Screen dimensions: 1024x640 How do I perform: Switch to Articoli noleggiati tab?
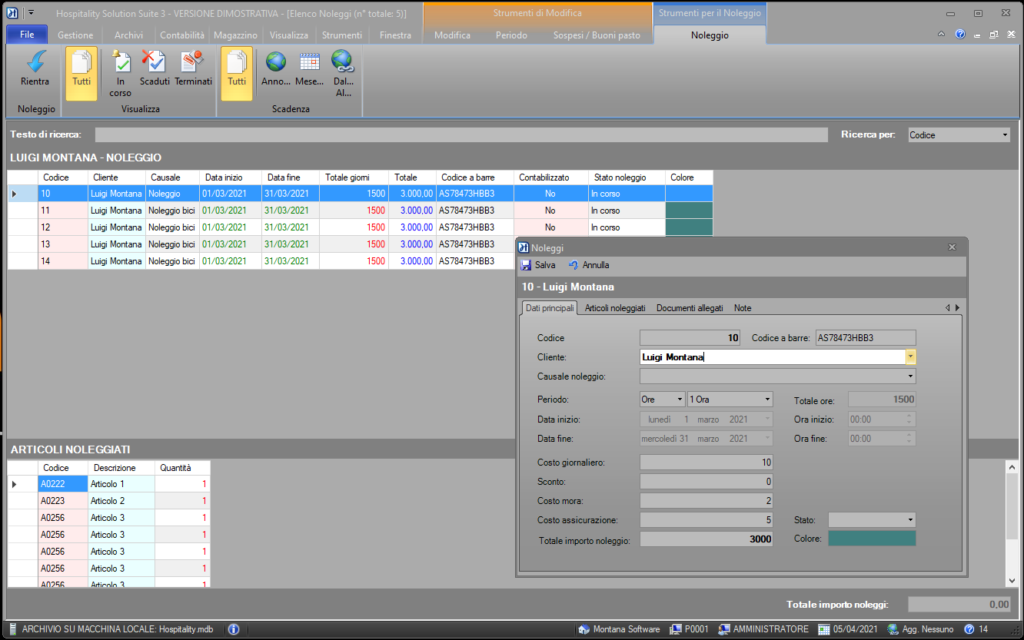coord(615,308)
